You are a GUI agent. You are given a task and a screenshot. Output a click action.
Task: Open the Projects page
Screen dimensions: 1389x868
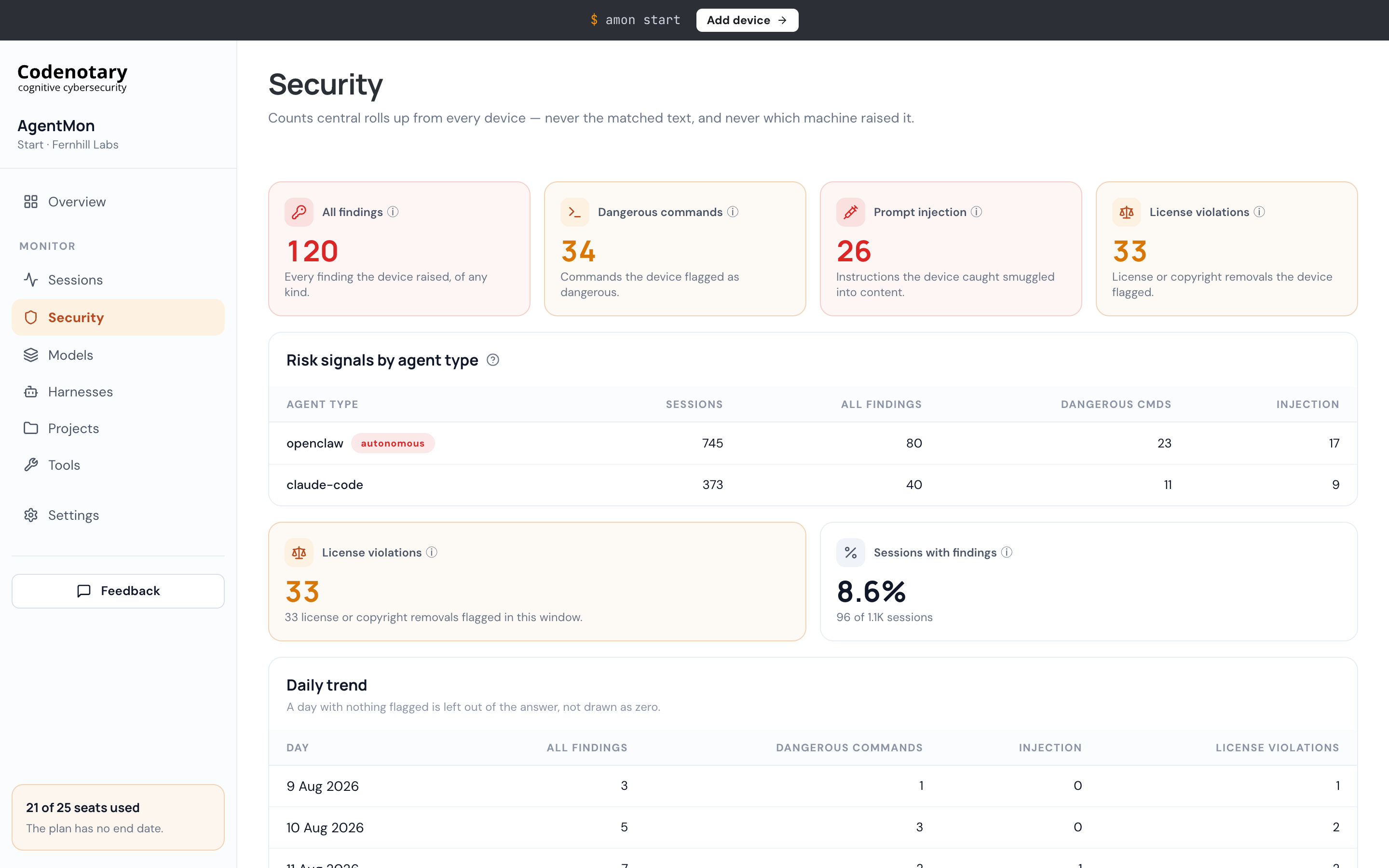tap(118, 428)
